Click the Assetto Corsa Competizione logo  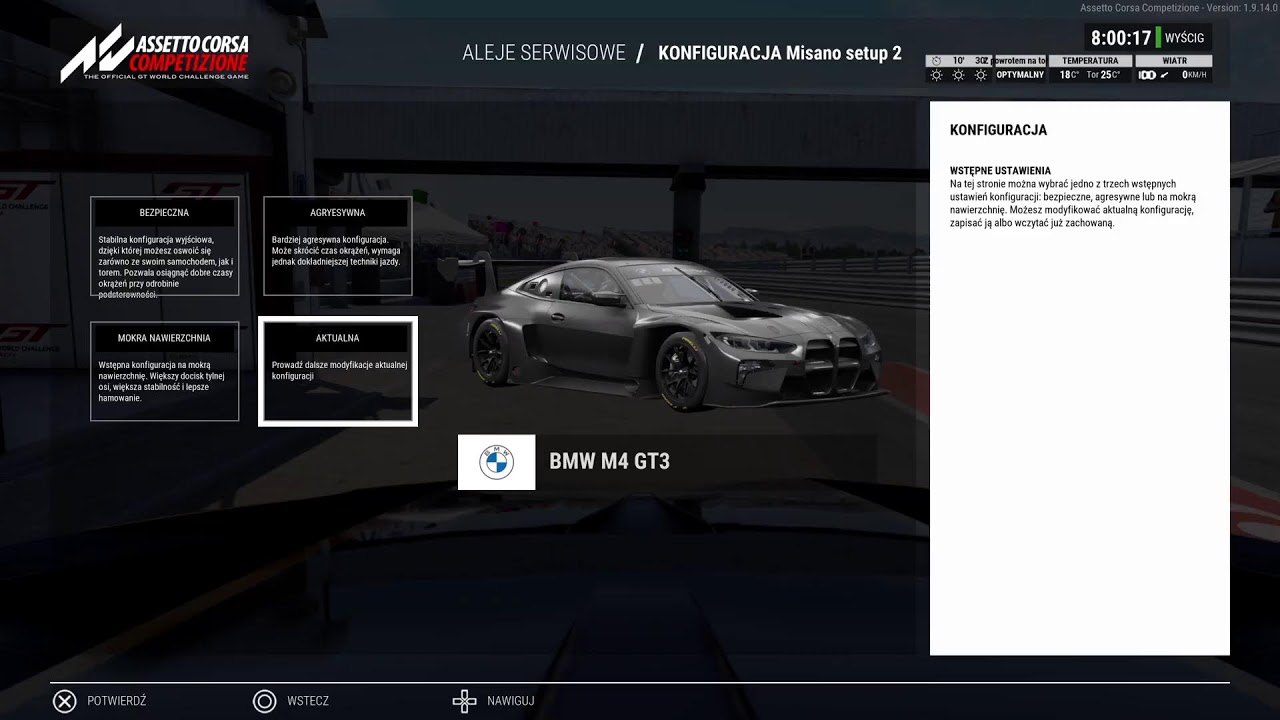pos(155,52)
